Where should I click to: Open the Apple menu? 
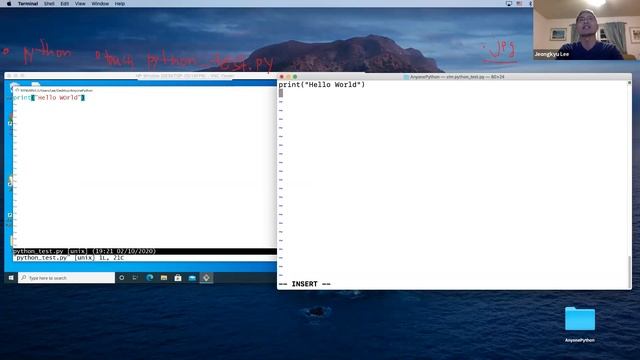(9, 3)
